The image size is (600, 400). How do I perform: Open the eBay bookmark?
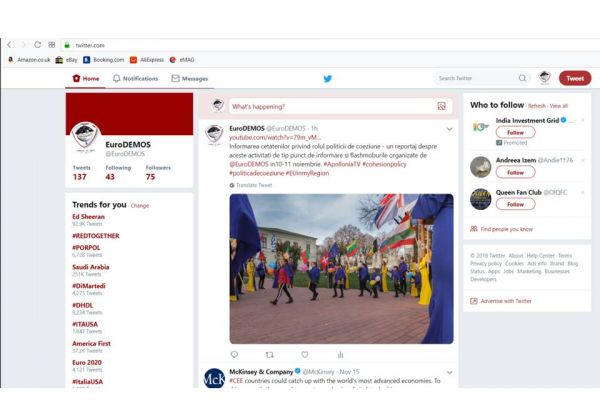pos(67,60)
